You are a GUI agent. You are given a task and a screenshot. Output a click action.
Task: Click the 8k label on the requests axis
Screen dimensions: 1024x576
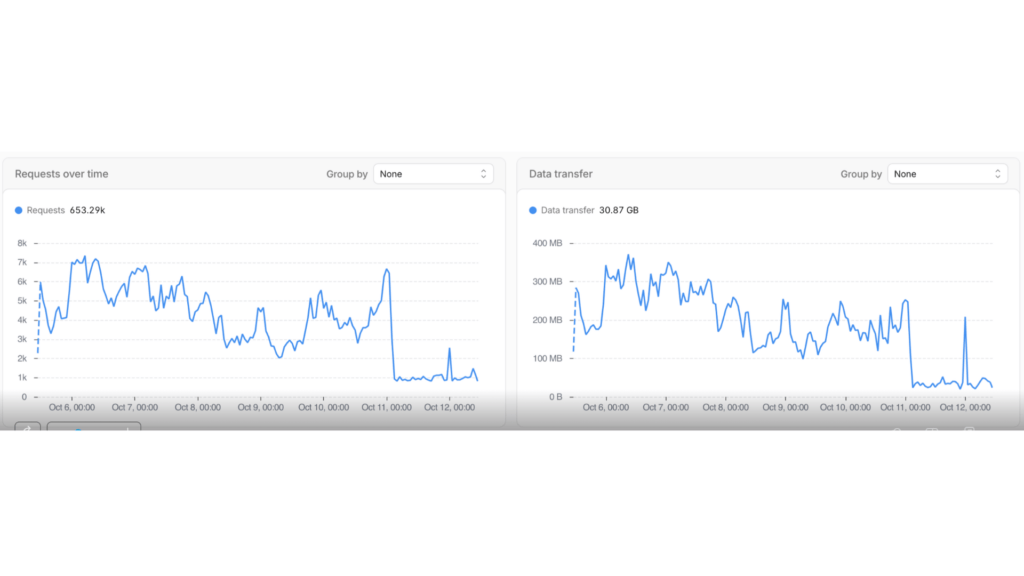(22, 243)
